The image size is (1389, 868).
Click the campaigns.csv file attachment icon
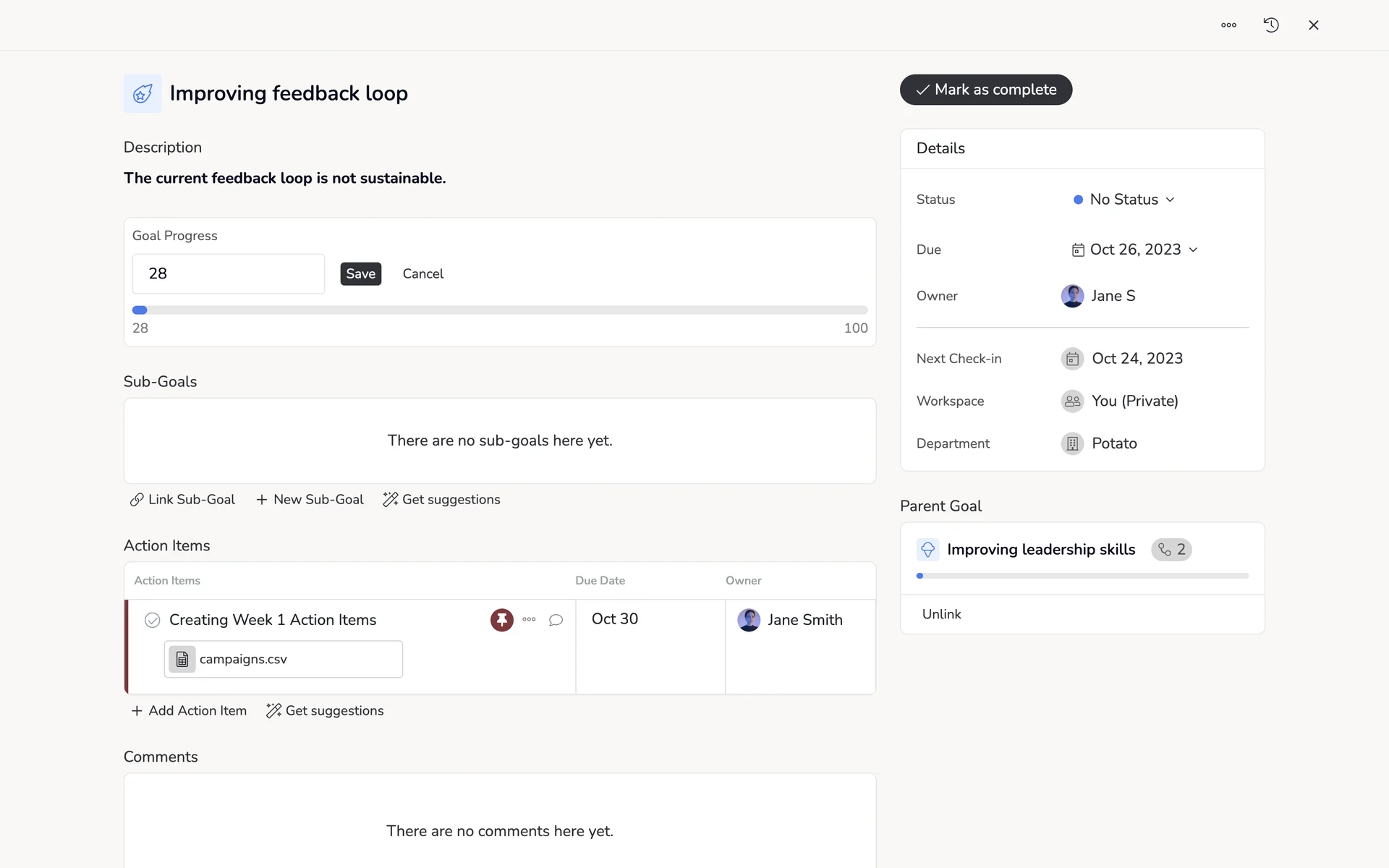click(x=182, y=659)
